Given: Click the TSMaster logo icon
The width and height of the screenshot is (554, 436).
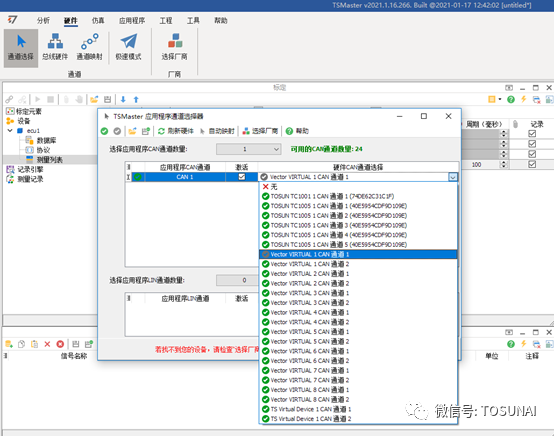Looking at the screenshot, I should (13, 20).
